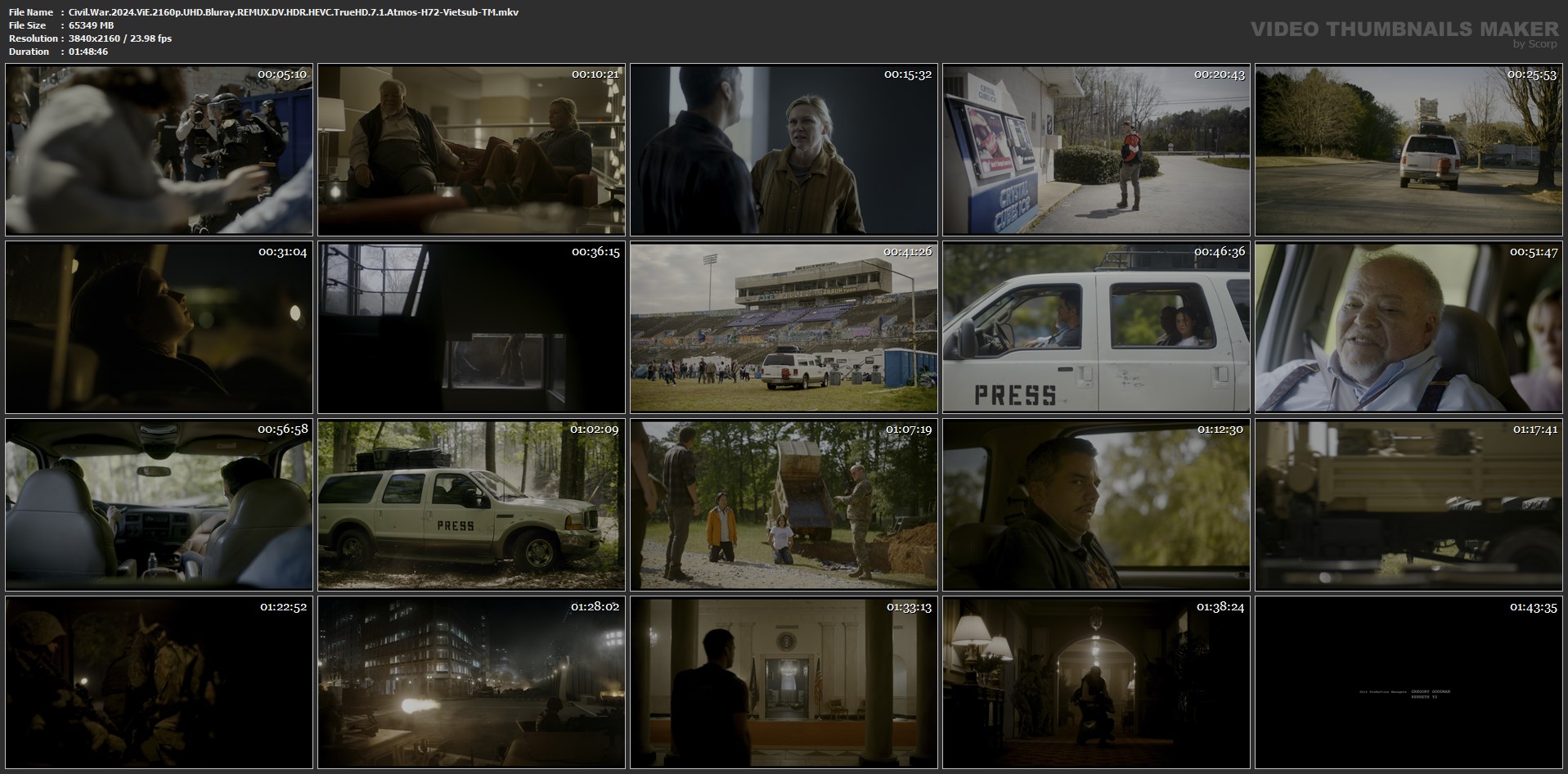Pick the thumbnail stamped 01:33:13
This screenshot has width=1568, height=774.
click(x=784, y=682)
